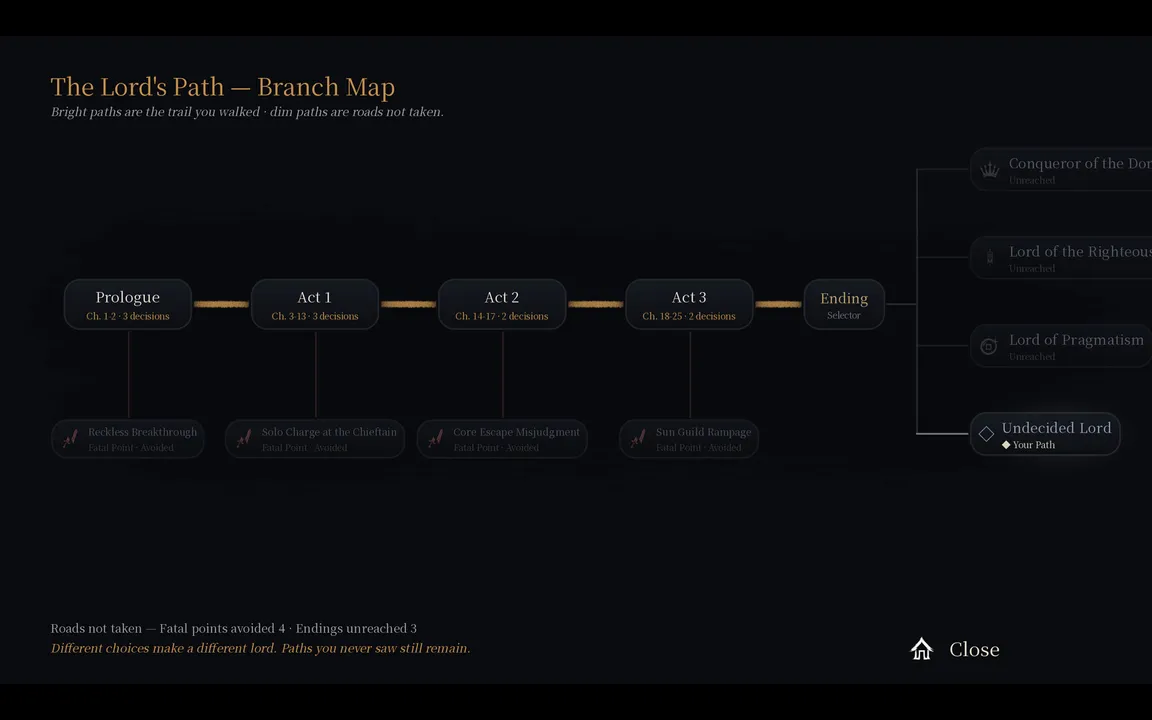The height and width of the screenshot is (720, 1152).
Task: Click the Lord of the Righteous icon
Action: 990,257
